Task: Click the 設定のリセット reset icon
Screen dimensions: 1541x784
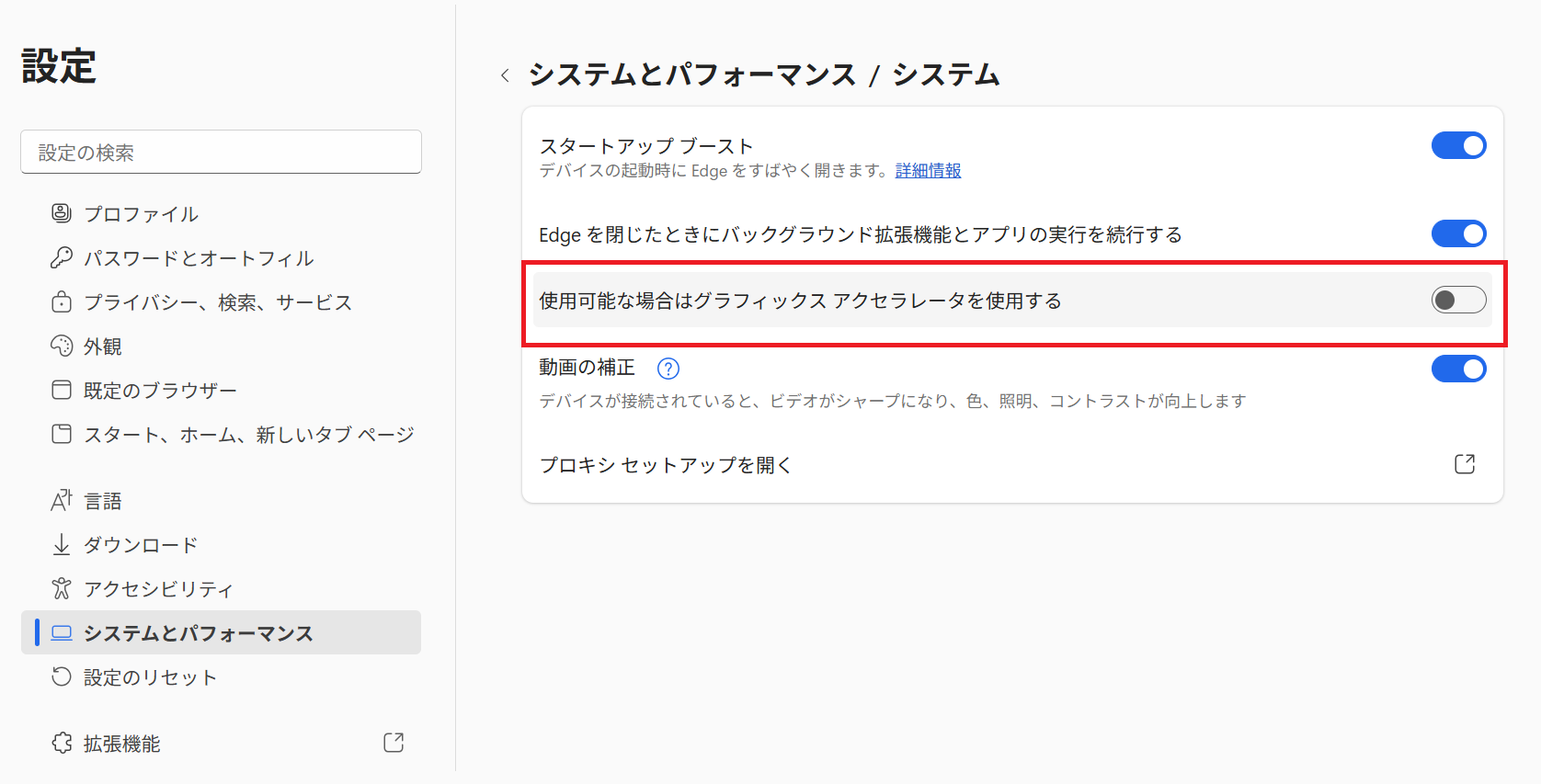Action: click(62, 676)
